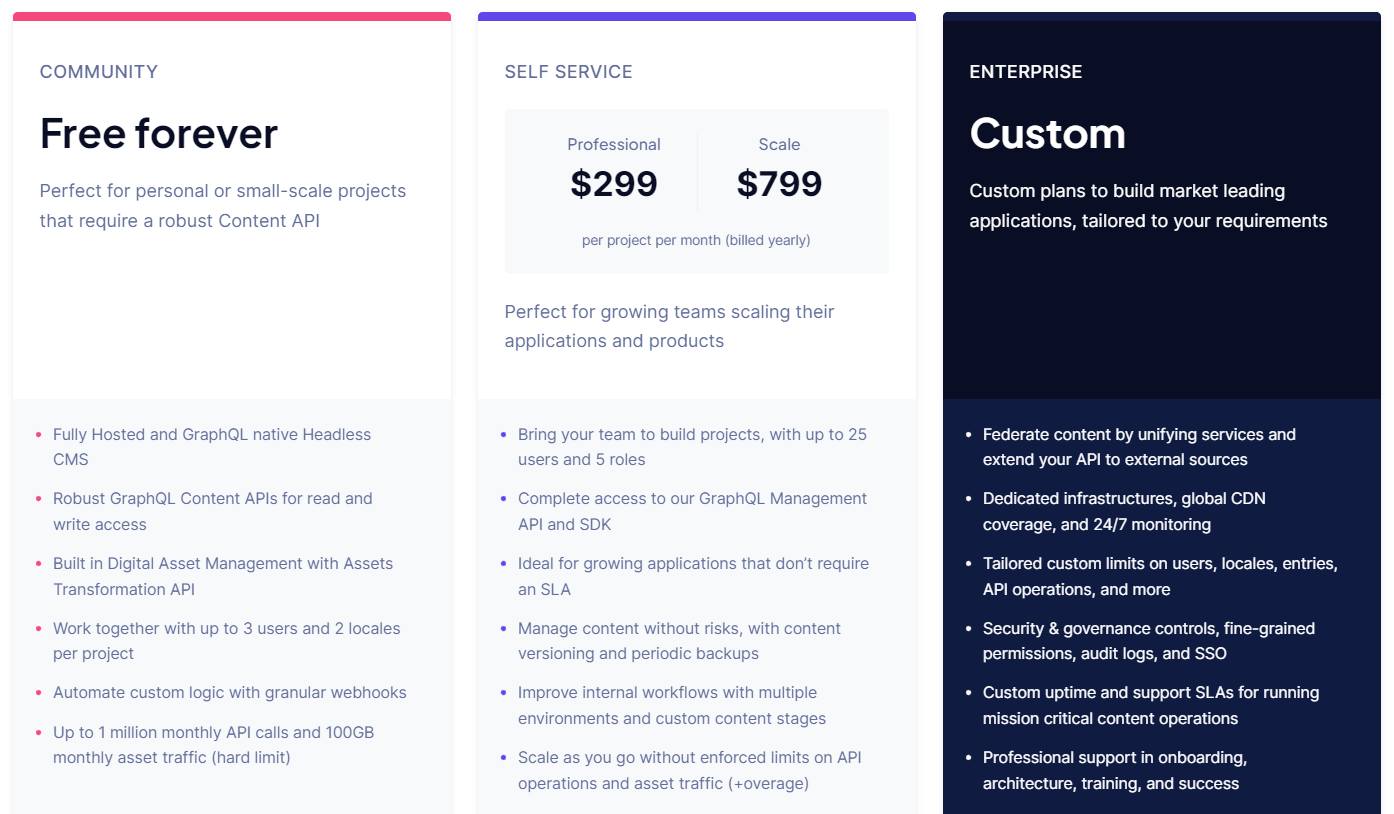Select the Free forever heading
This screenshot has height=814, width=1394.
click(x=159, y=133)
